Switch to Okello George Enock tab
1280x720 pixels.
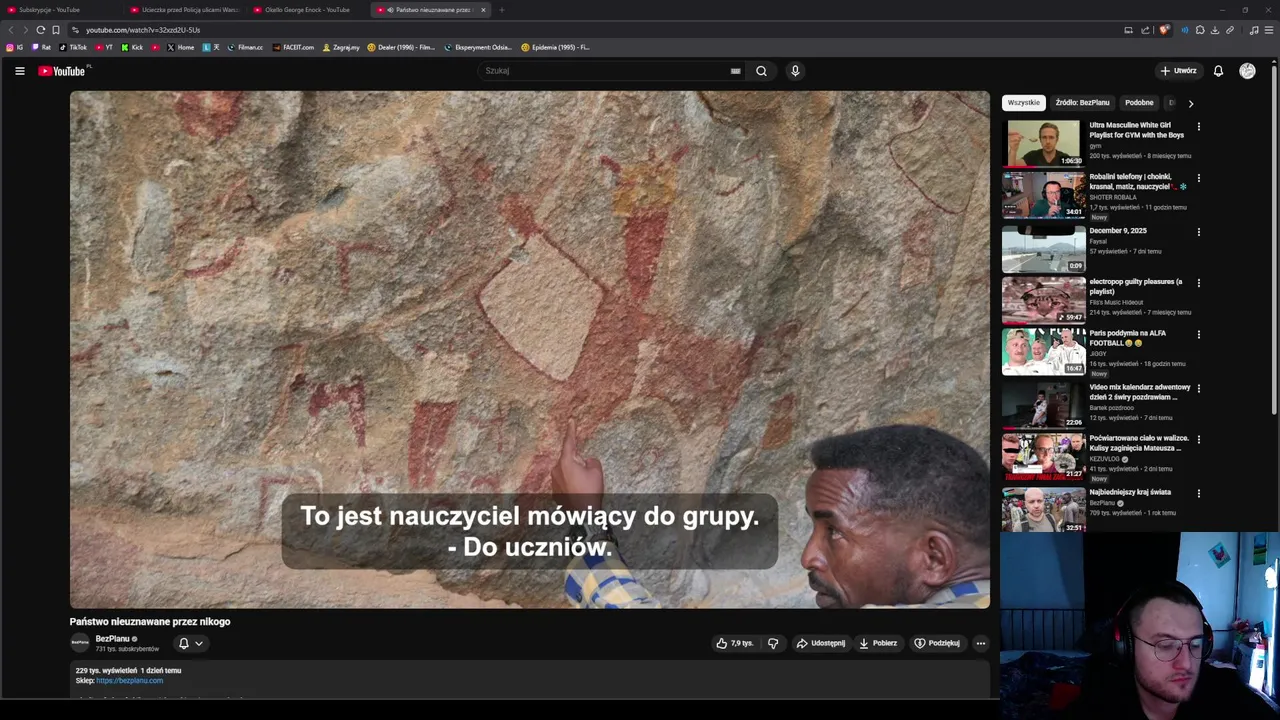point(306,10)
